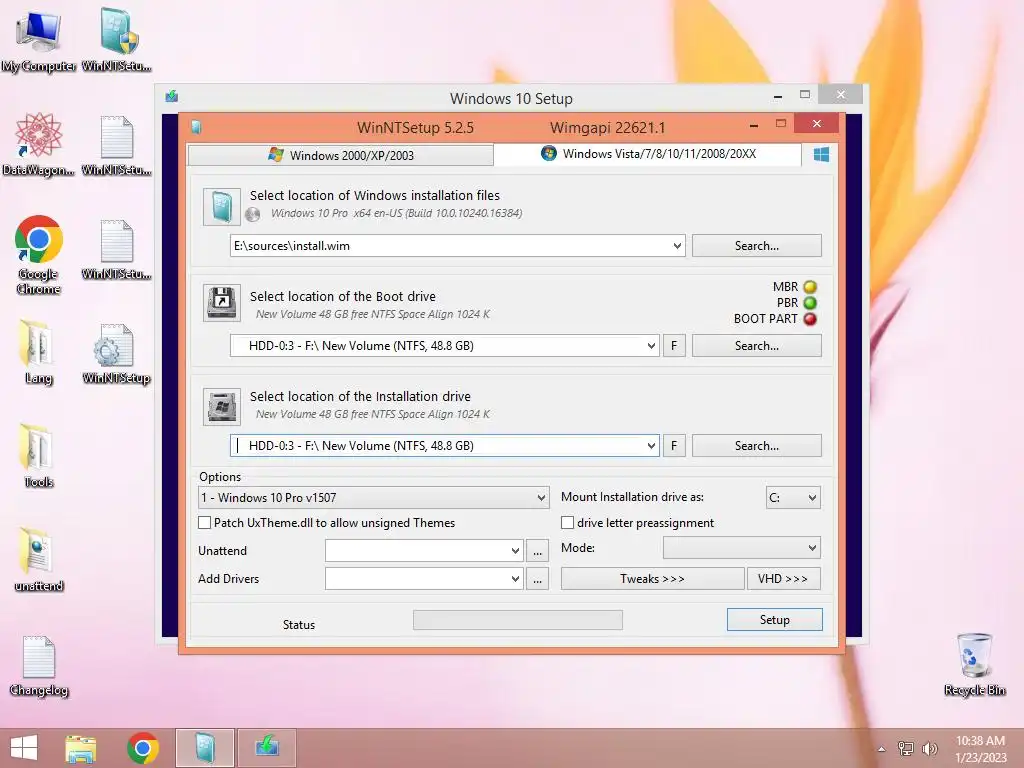Click the Status progress bar
This screenshot has height=768, width=1024.
(x=518, y=620)
